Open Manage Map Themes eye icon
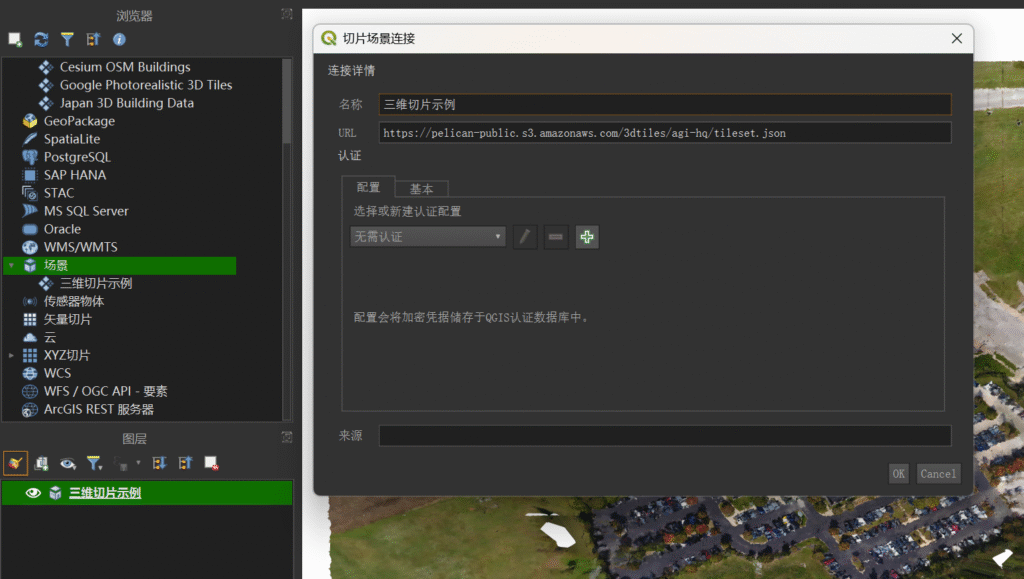This screenshot has width=1024, height=579. (67, 463)
